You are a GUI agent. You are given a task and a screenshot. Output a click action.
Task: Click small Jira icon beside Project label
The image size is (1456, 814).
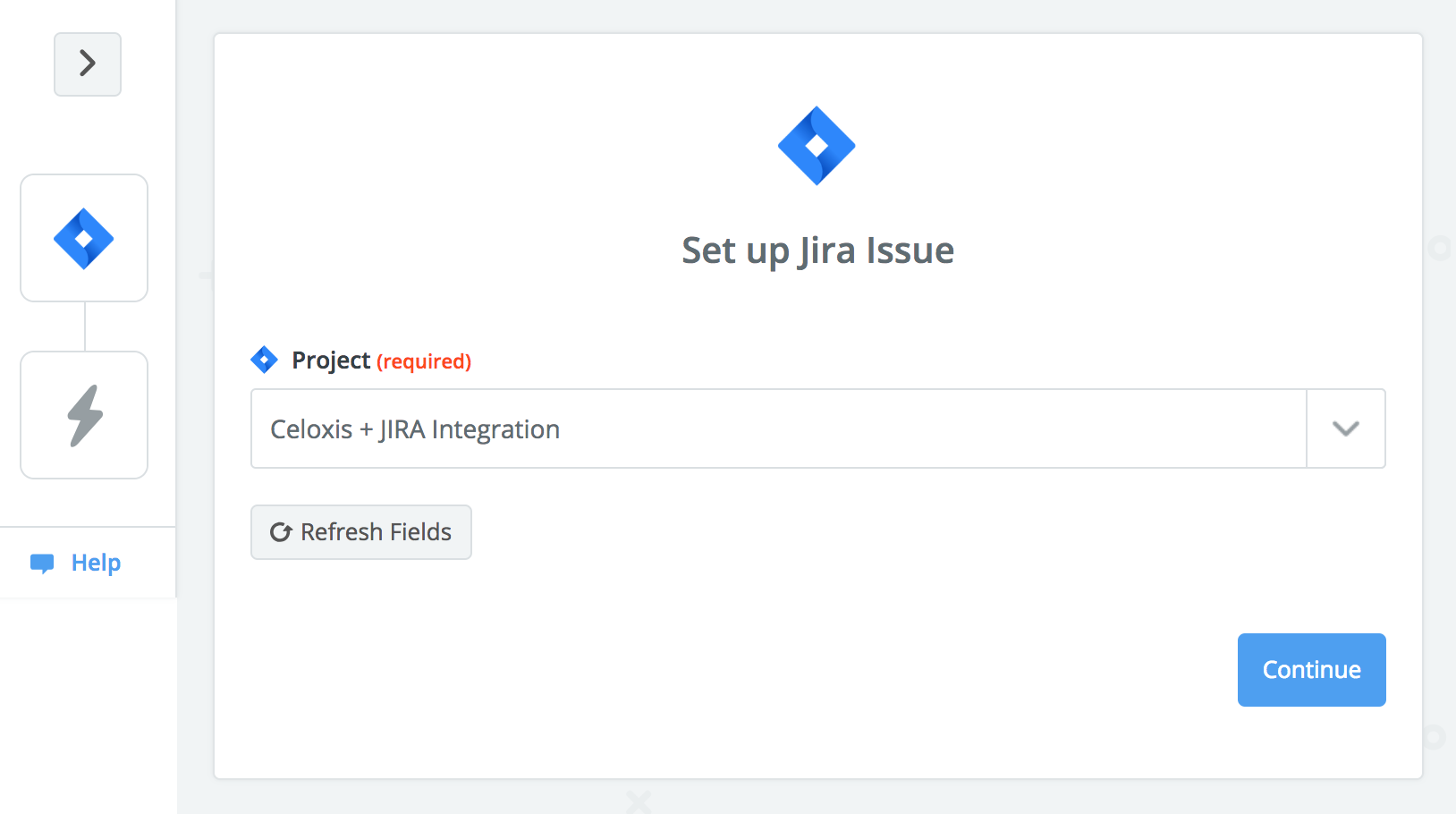pyautogui.click(x=264, y=360)
